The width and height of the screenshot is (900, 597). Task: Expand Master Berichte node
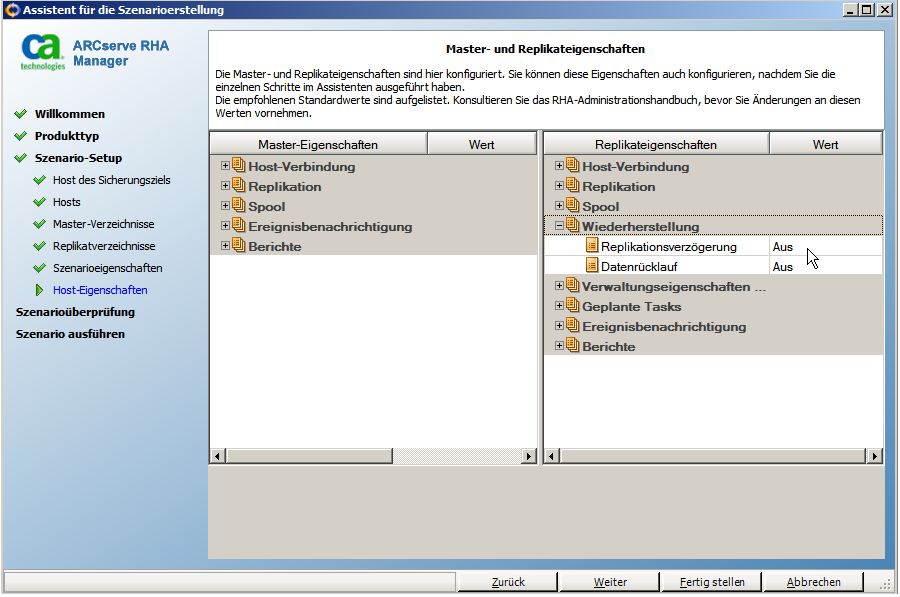pyautogui.click(x=226, y=246)
